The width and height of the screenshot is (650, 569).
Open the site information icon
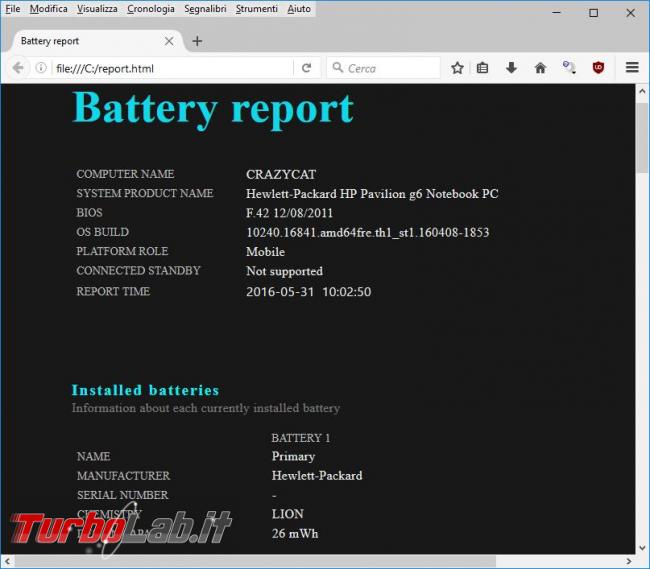[x=41, y=68]
